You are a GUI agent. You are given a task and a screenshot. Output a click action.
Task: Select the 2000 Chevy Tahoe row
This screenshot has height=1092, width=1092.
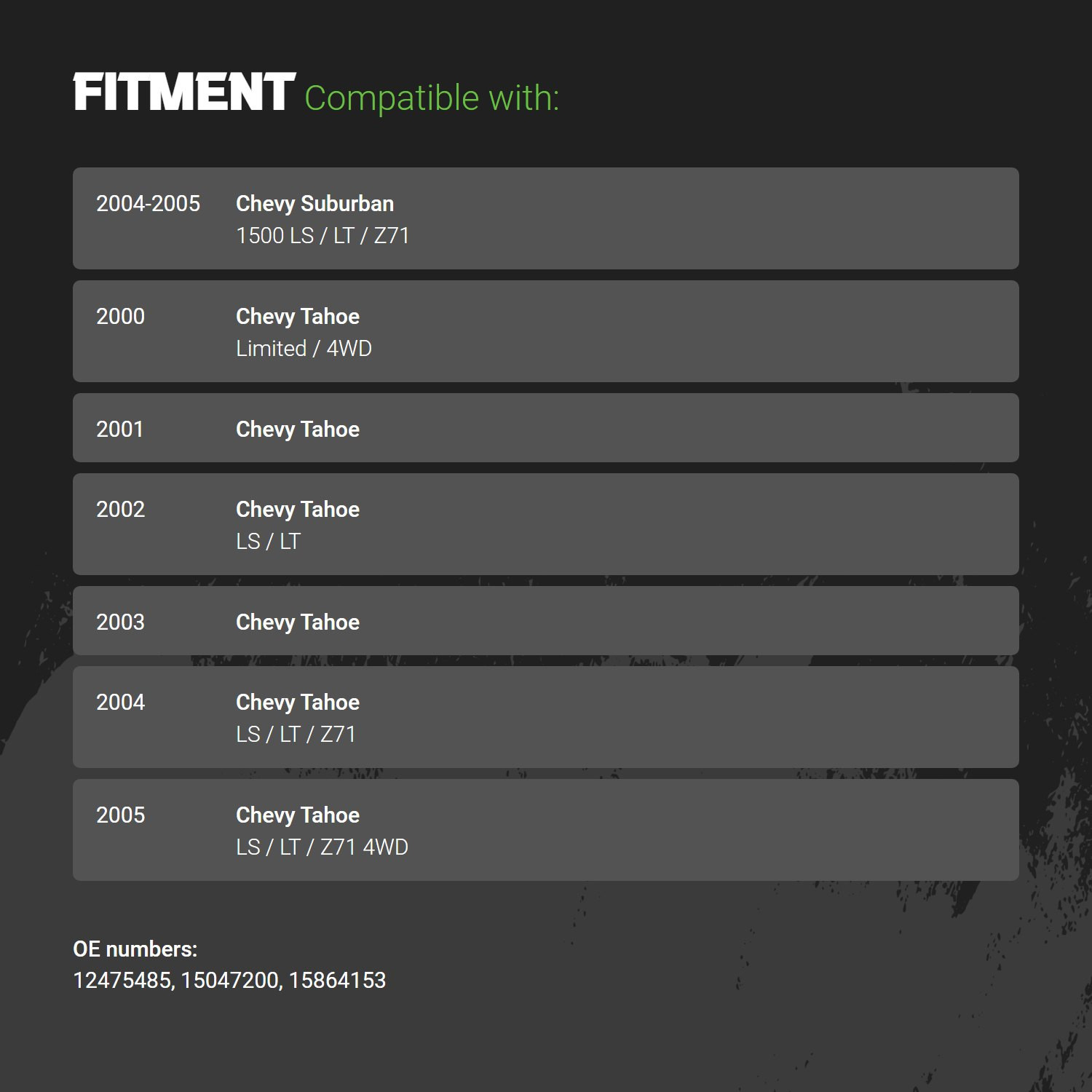click(x=546, y=331)
